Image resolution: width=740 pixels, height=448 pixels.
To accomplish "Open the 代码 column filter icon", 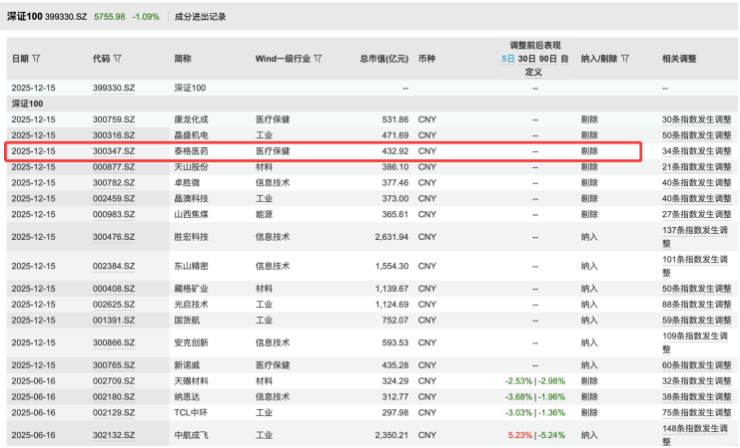I will 118,59.
